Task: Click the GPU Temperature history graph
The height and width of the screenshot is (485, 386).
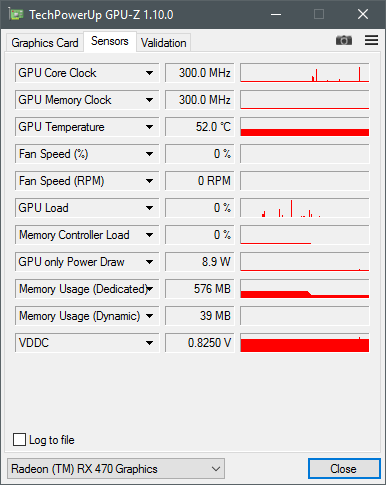Action: 305,127
